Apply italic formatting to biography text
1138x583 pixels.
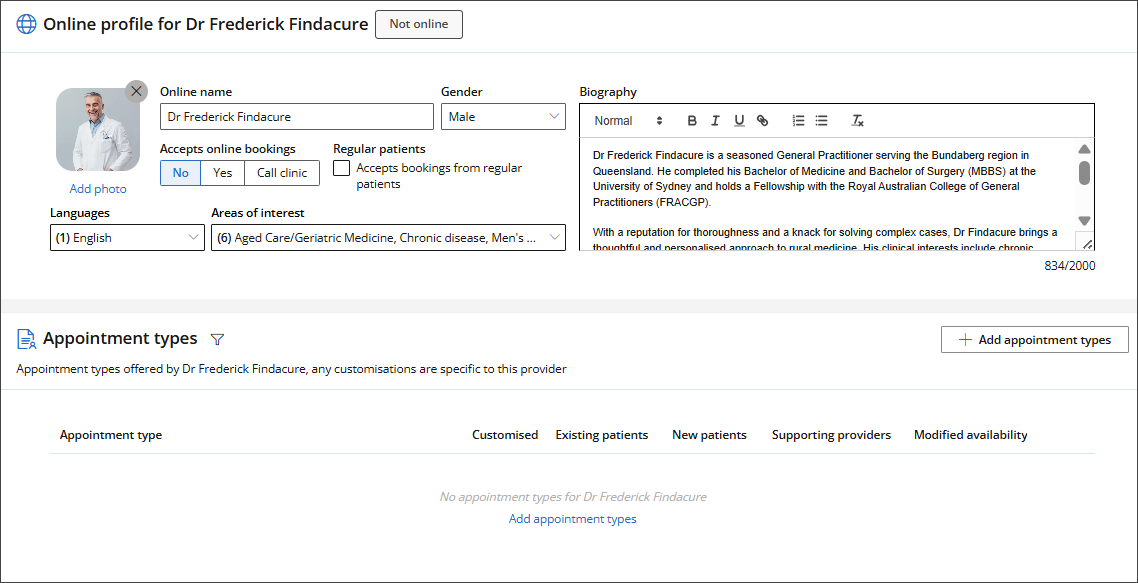[715, 120]
